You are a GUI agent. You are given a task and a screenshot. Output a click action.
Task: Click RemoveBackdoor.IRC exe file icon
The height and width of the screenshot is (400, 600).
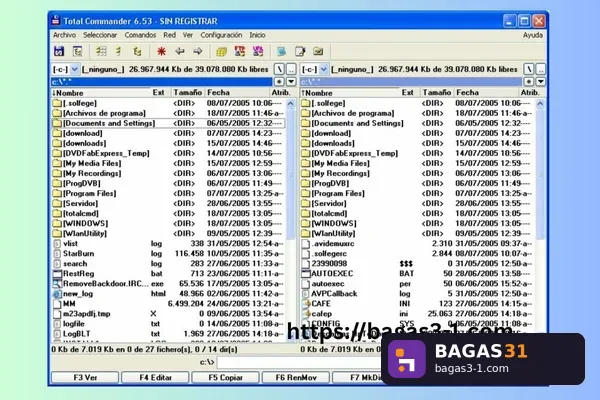pos(57,284)
